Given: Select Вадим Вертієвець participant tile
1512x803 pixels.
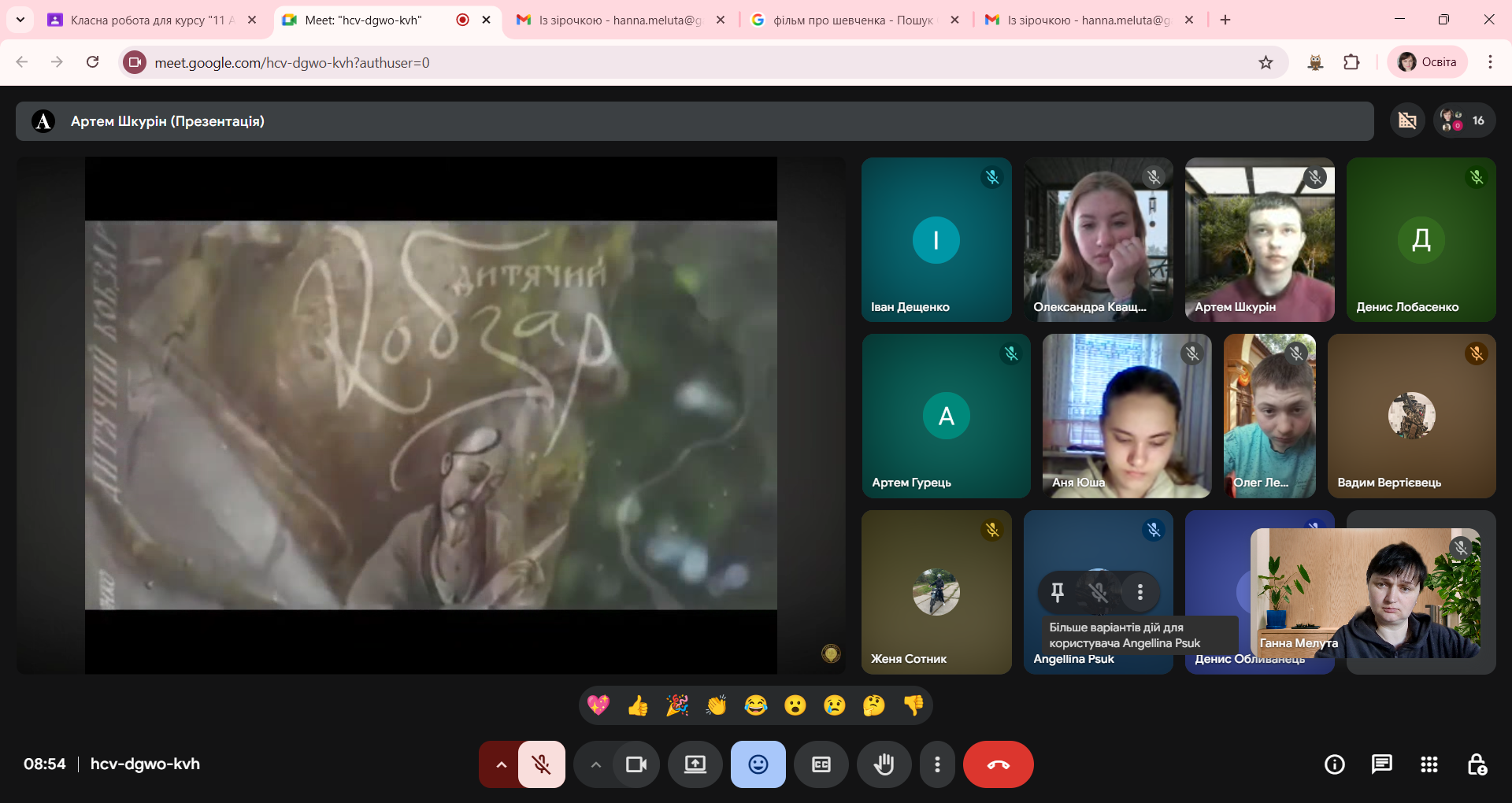Looking at the screenshot, I should [x=1412, y=416].
